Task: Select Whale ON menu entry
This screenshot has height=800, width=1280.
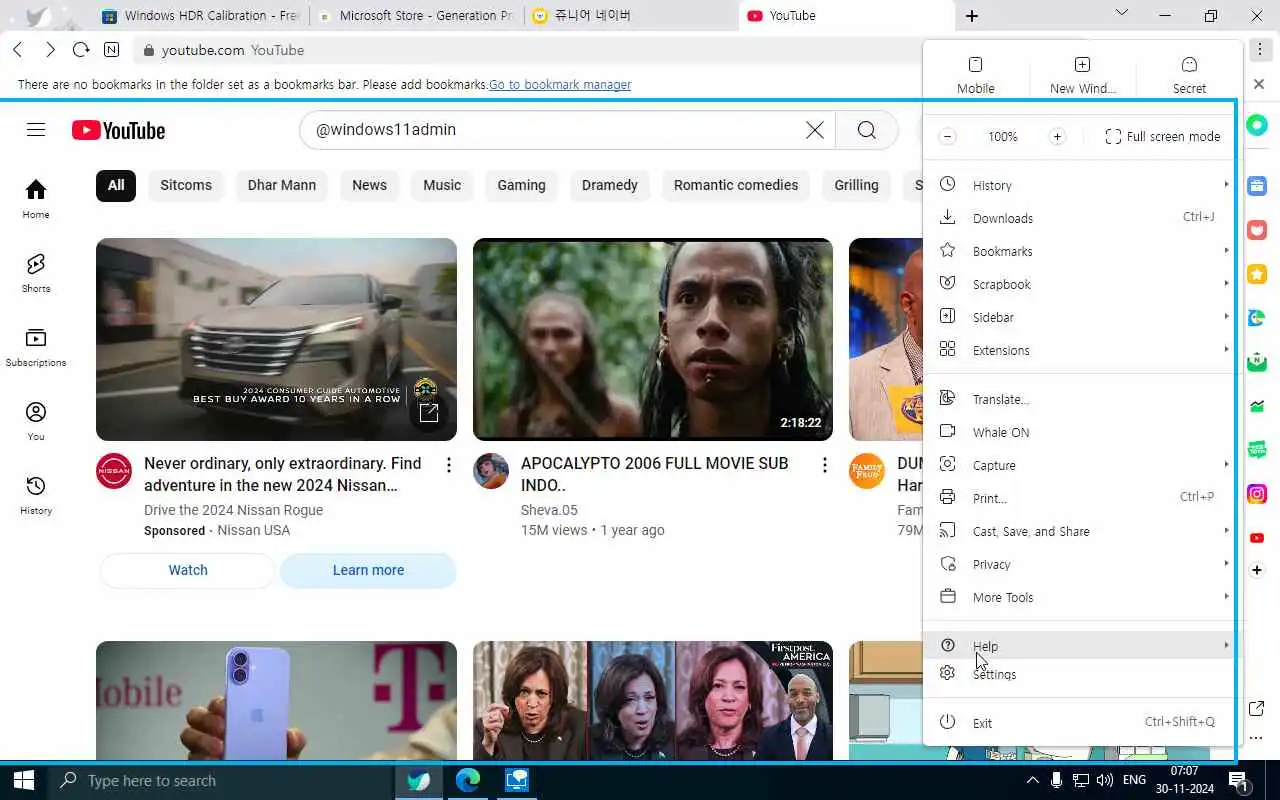Action: pyautogui.click(x=1081, y=432)
